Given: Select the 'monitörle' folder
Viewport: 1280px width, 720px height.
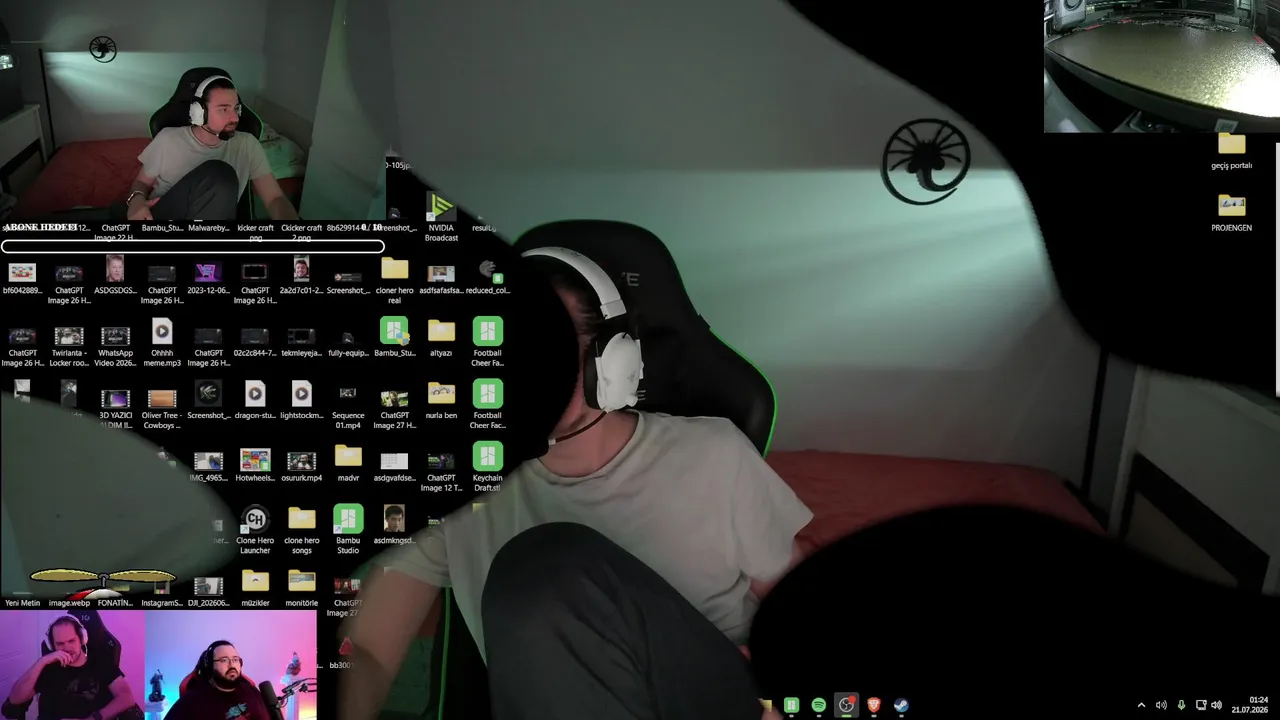Looking at the screenshot, I should pyautogui.click(x=301, y=589).
